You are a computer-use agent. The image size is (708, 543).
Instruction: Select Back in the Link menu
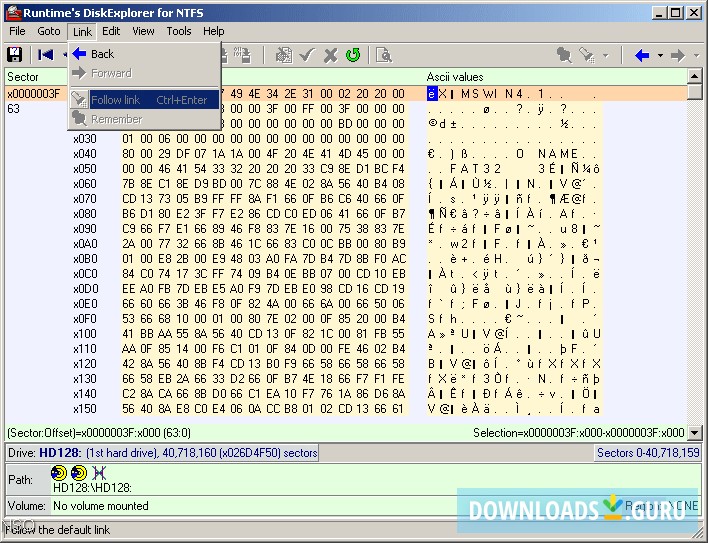coord(102,54)
